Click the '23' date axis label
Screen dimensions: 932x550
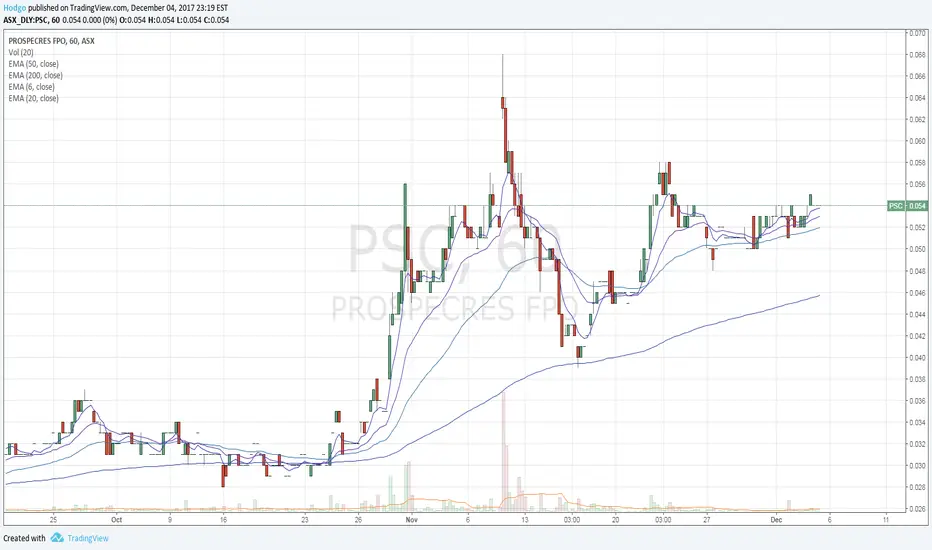[x=305, y=520]
